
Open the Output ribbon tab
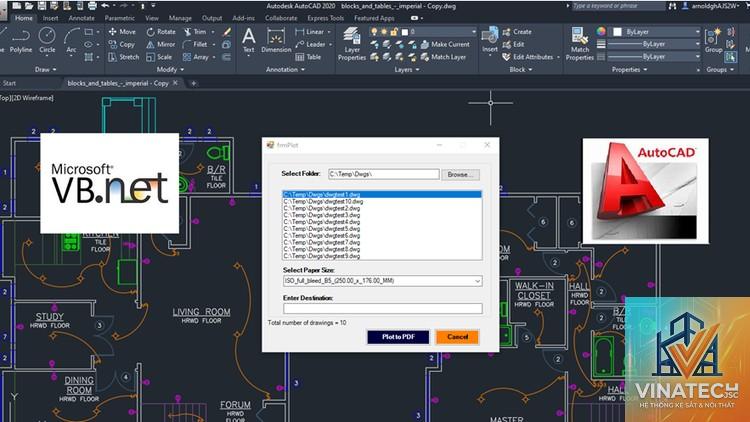[x=211, y=18]
